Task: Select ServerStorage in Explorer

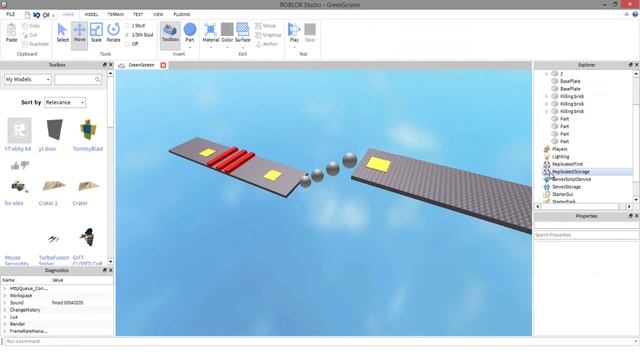Action: (x=566, y=187)
